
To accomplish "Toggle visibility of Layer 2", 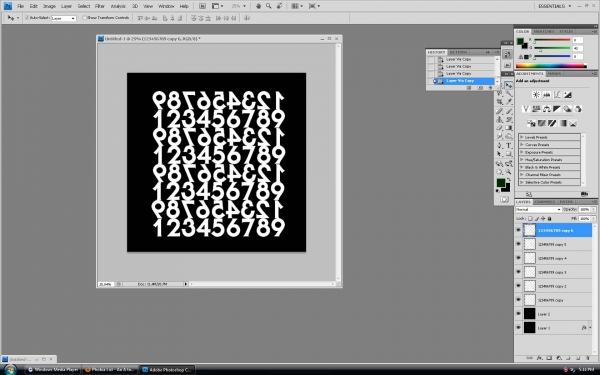I will tap(518, 314).
